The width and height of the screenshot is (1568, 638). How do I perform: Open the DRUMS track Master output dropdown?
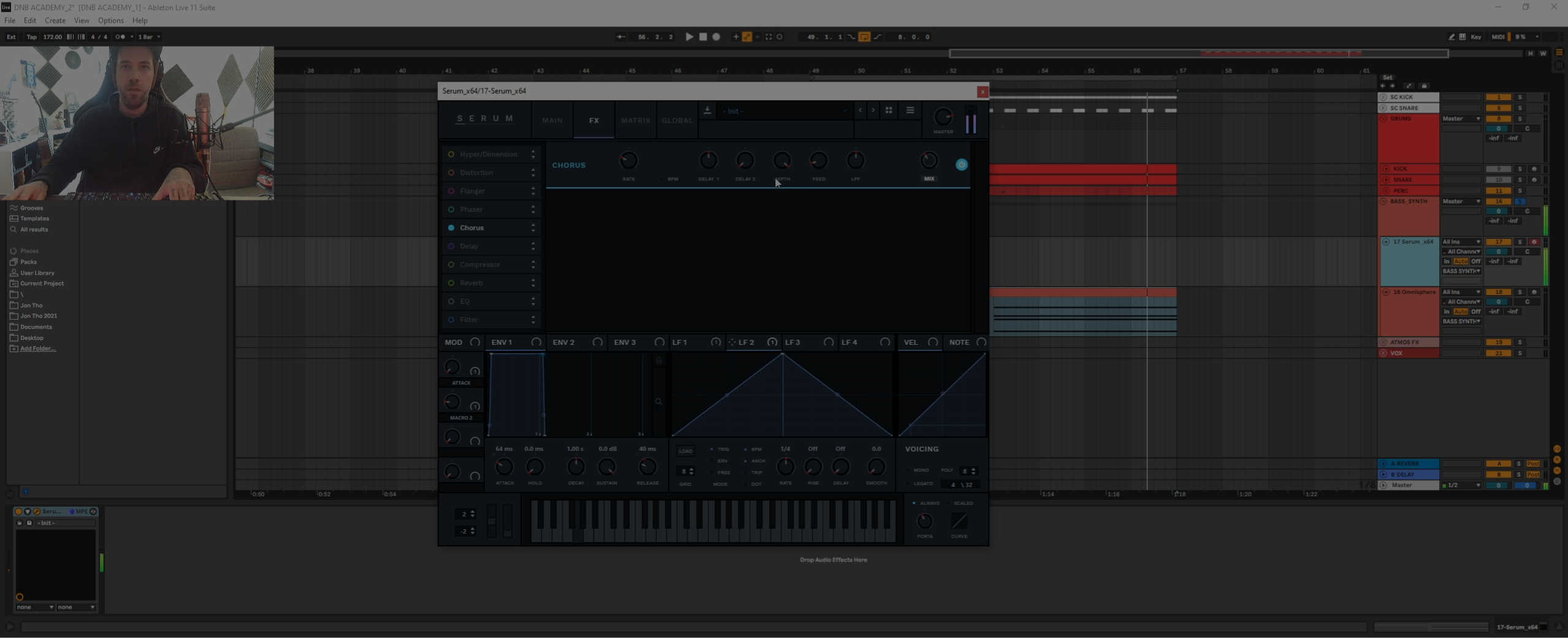tap(1461, 118)
